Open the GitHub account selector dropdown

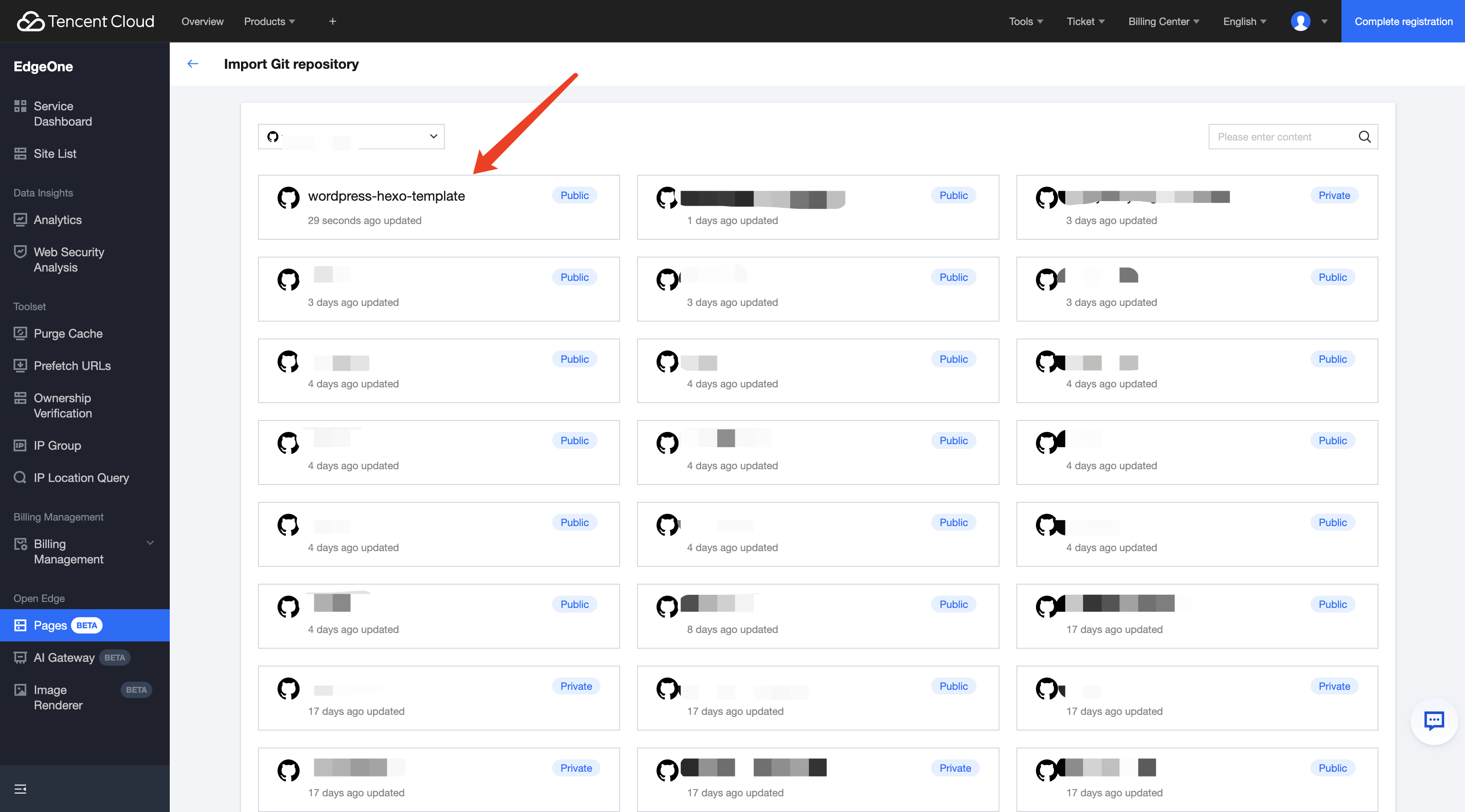[x=351, y=137]
